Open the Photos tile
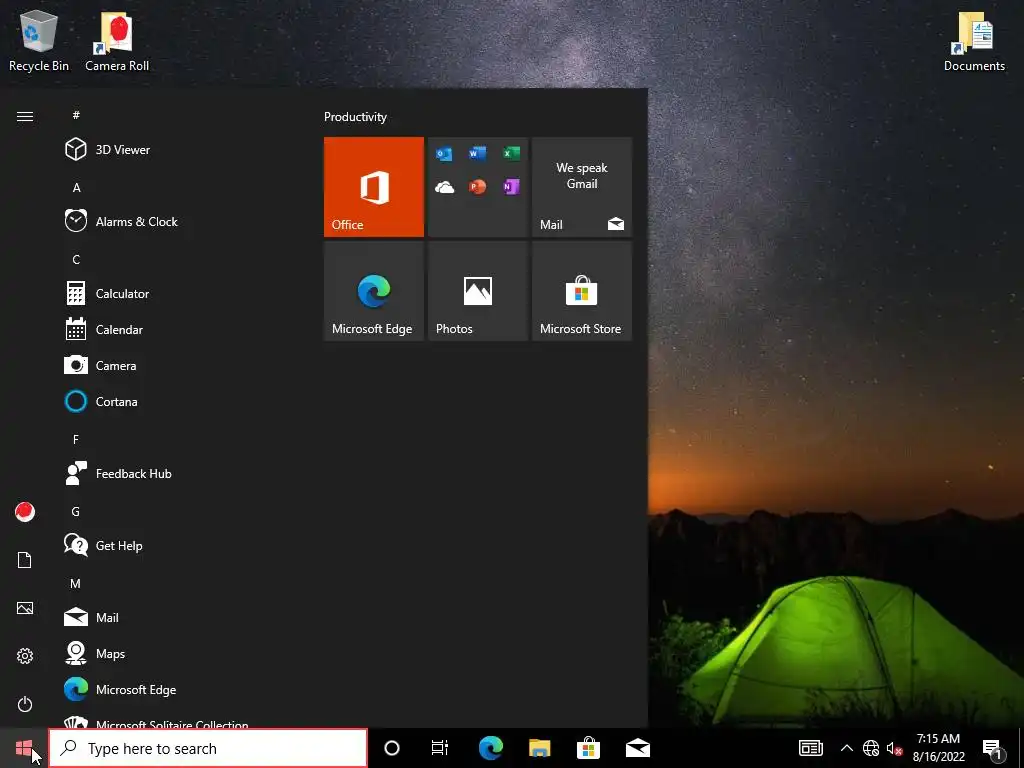This screenshot has width=1024, height=768. click(x=478, y=291)
